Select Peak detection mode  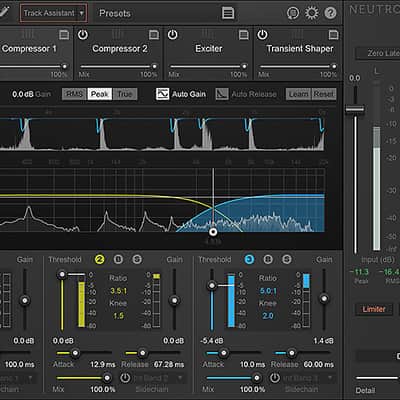(x=100, y=94)
